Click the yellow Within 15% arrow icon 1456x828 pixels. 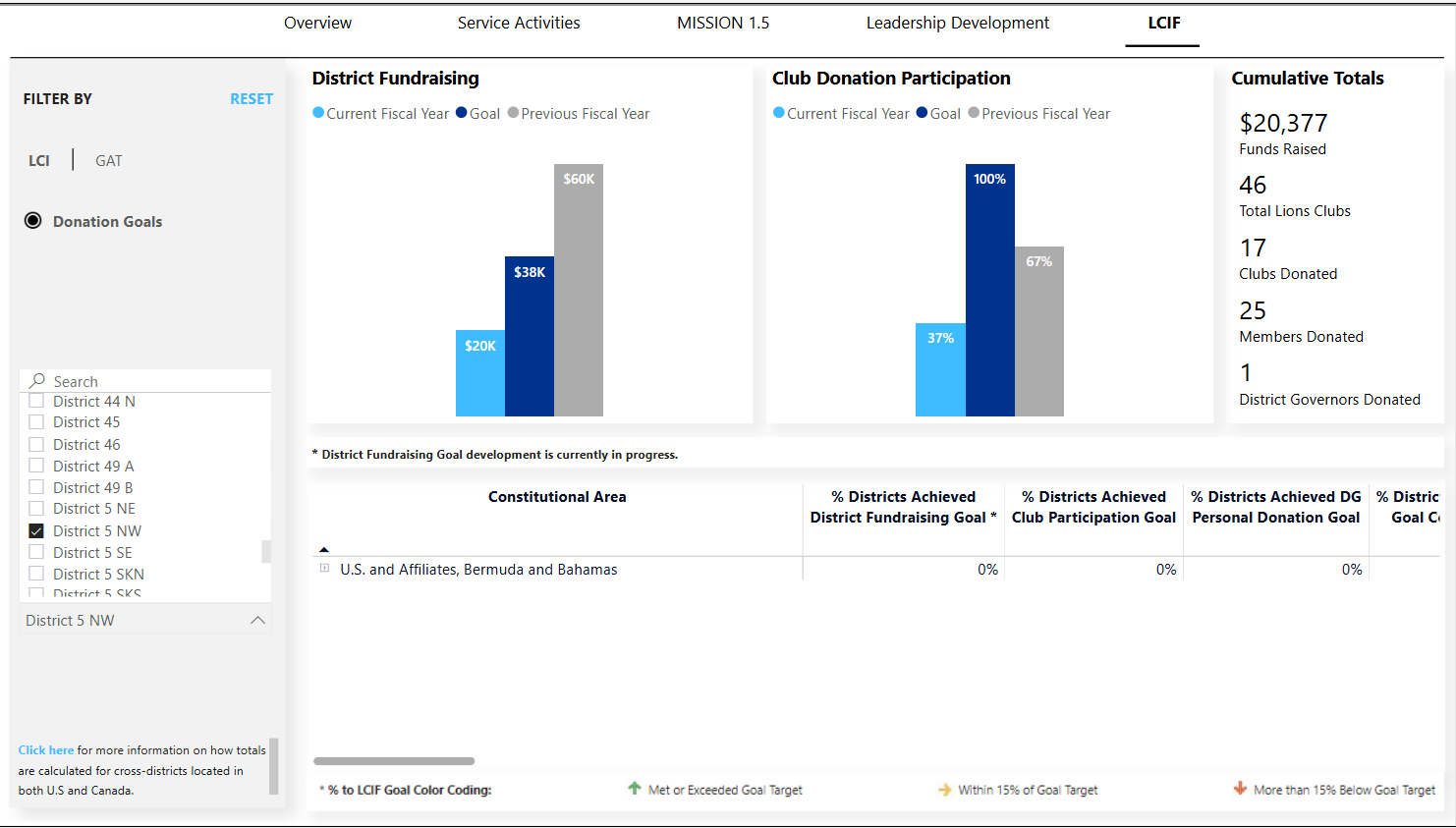[x=944, y=790]
